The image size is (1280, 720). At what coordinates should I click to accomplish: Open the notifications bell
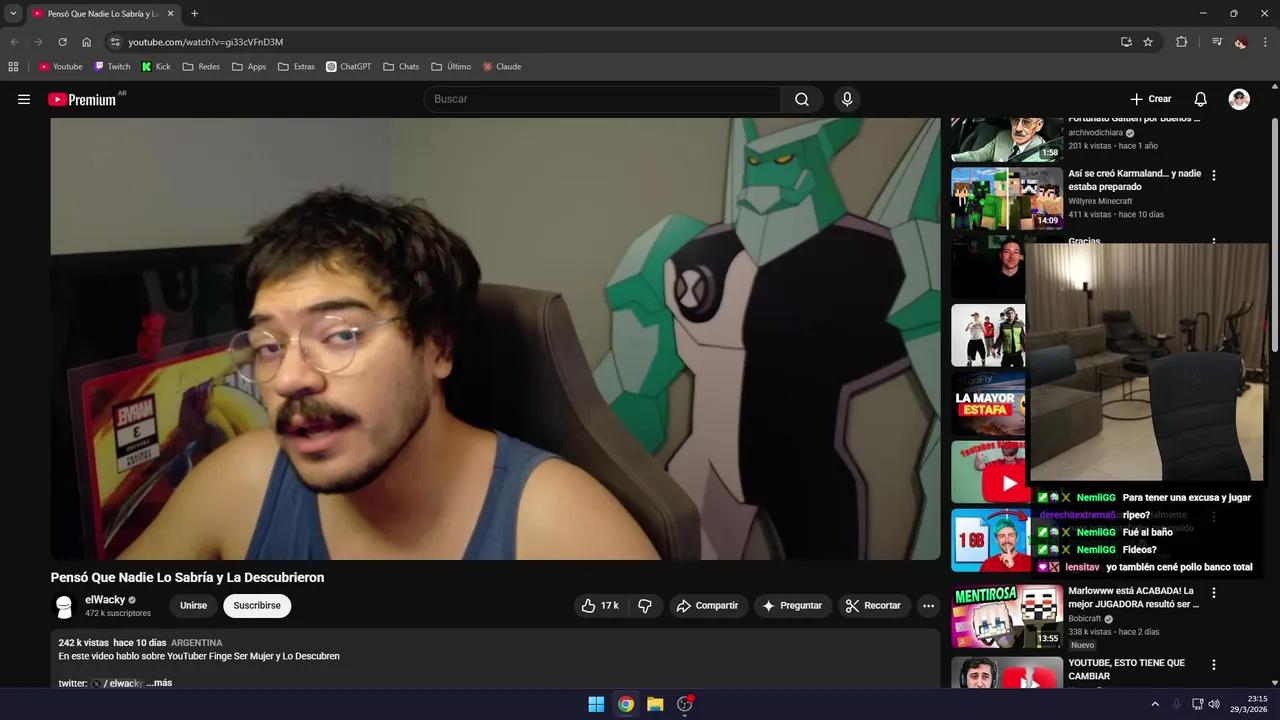pyautogui.click(x=1201, y=99)
